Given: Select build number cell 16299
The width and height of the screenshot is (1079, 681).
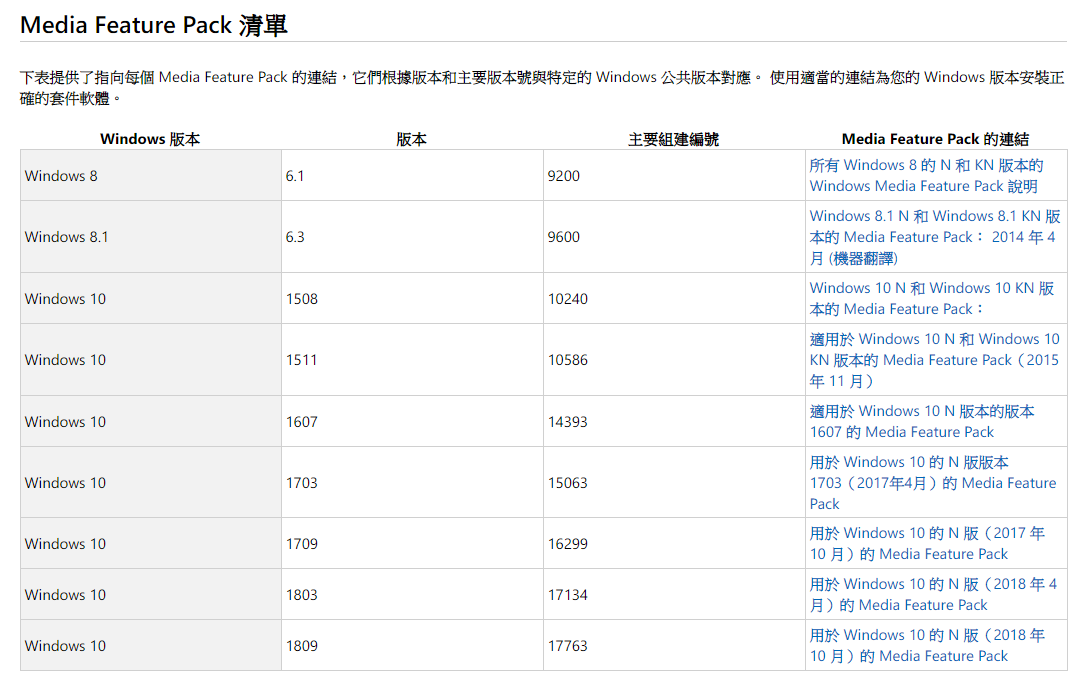Looking at the screenshot, I should click(674, 543).
